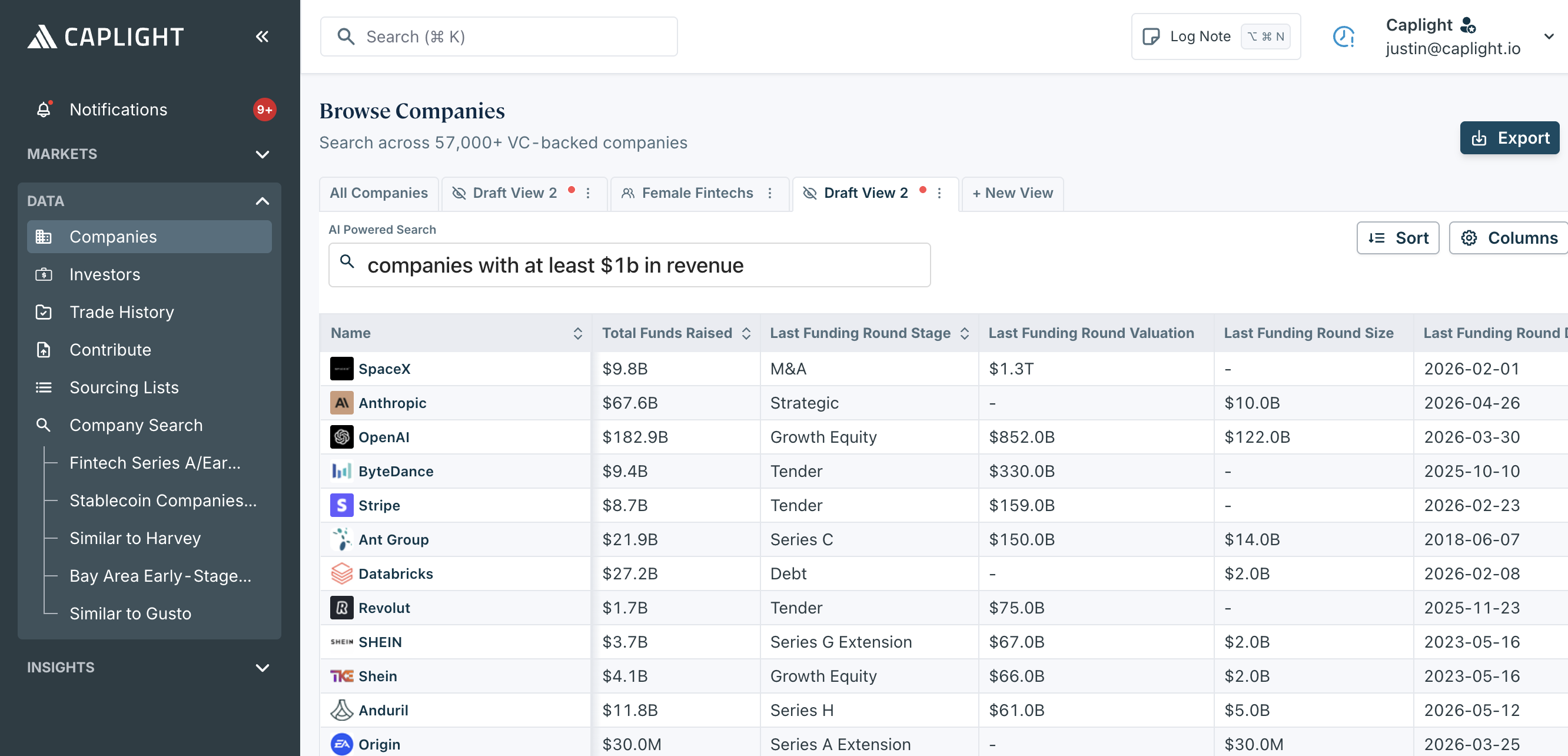Expand the INSIGHTS section
Image resolution: width=1568 pixels, height=756 pixels.
pos(263,668)
